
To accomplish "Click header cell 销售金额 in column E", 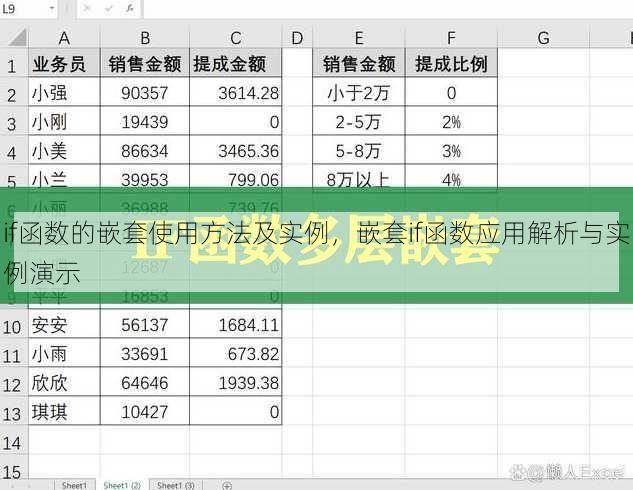I will point(359,64).
